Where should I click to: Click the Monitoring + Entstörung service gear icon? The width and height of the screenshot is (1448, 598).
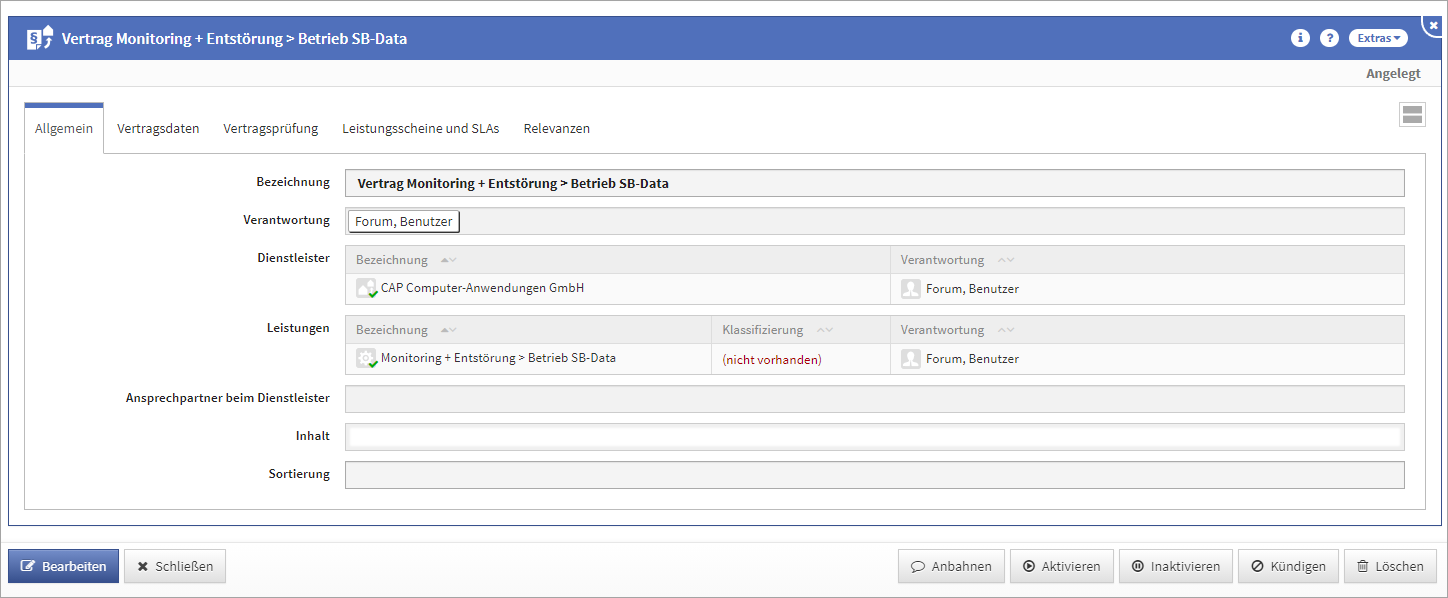[366, 358]
